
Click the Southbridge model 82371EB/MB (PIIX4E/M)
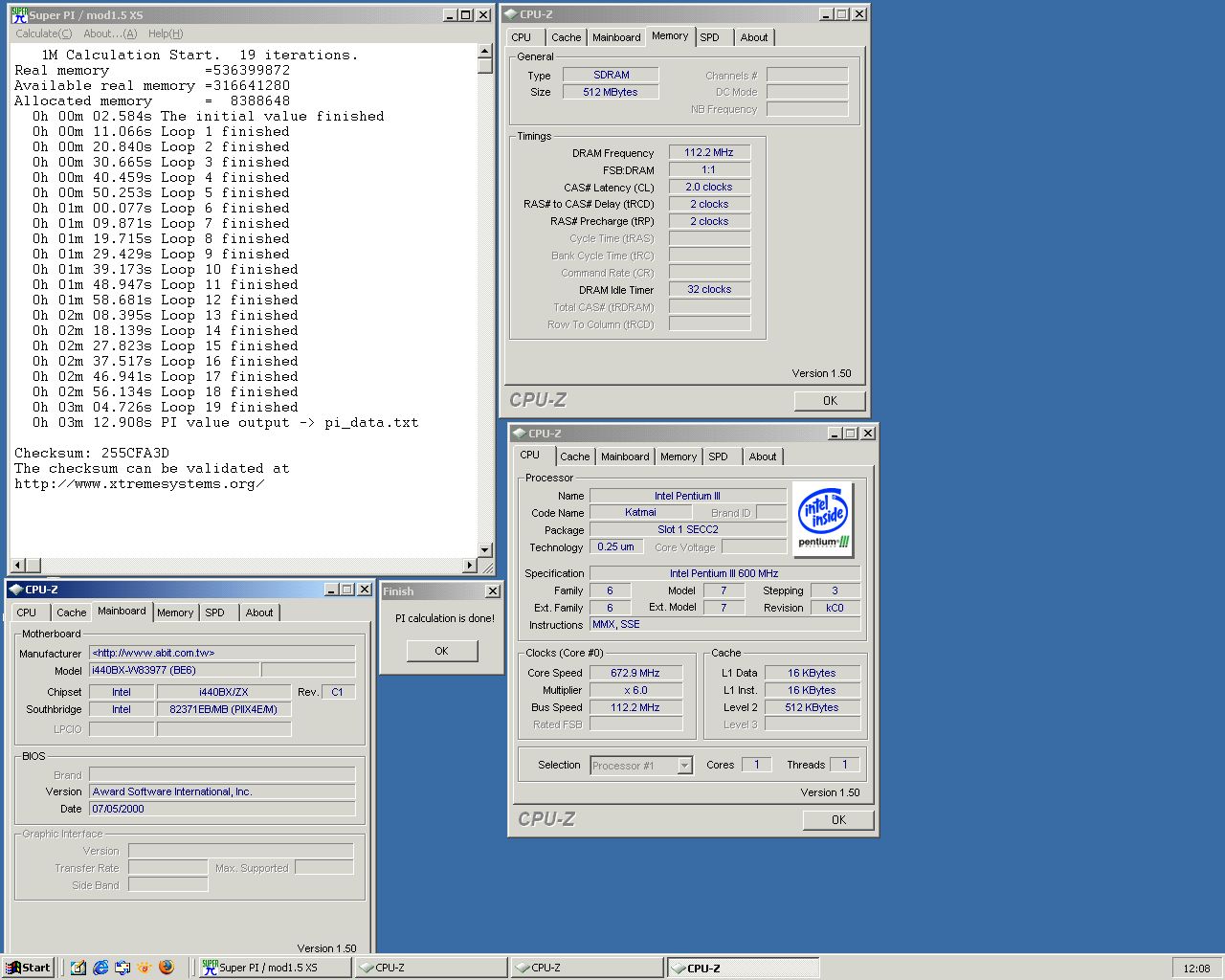[223, 709]
